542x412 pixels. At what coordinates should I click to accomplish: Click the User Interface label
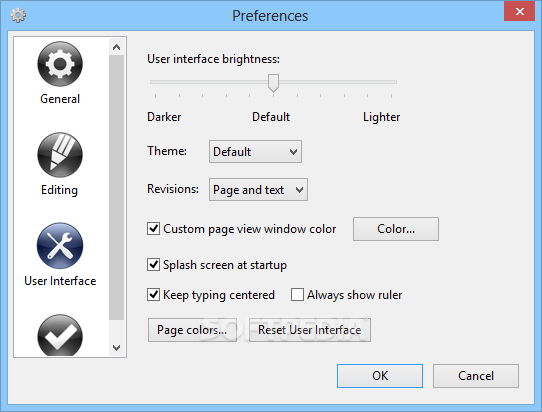pyautogui.click(x=60, y=281)
